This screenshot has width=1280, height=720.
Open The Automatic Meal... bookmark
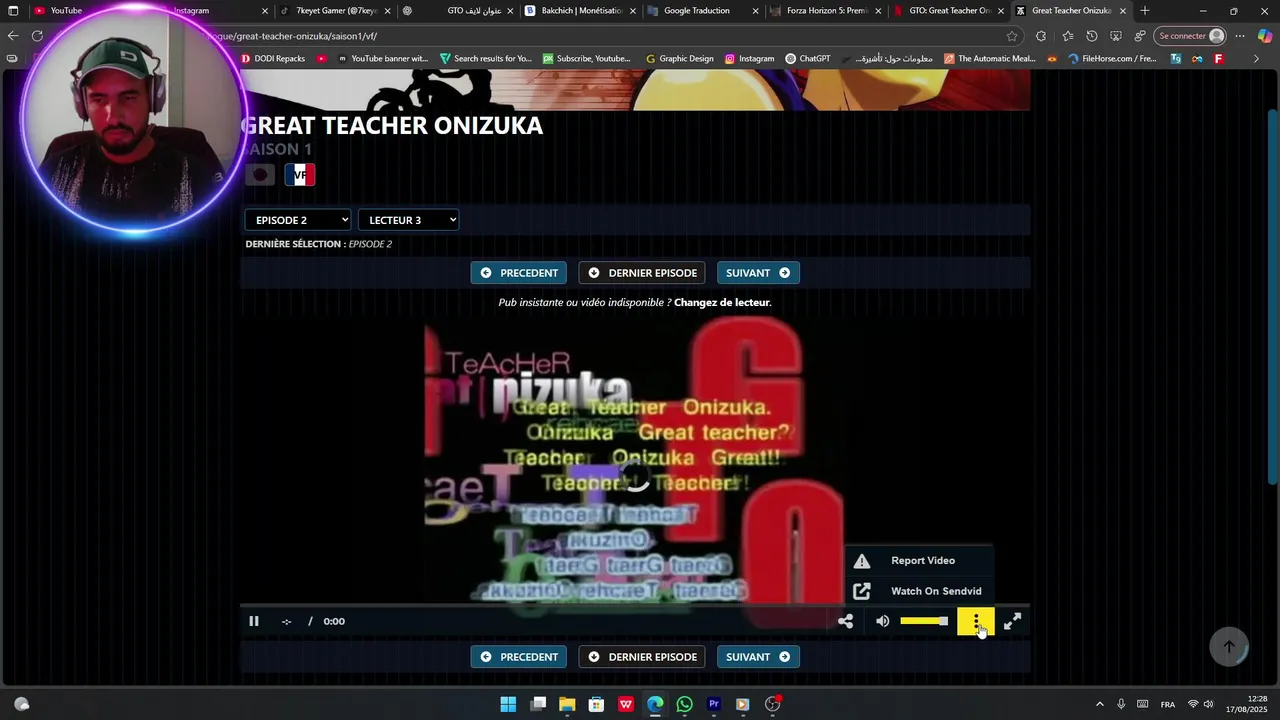click(x=990, y=59)
